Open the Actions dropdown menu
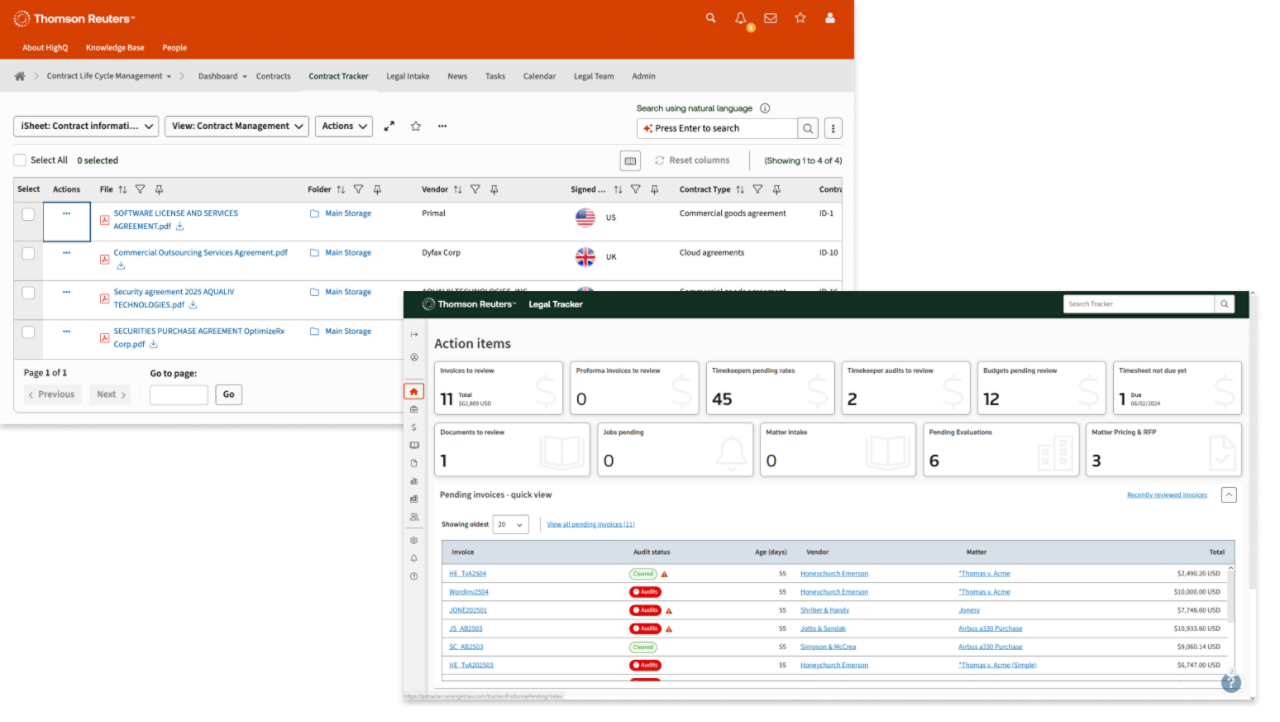1280x722 pixels. (344, 126)
